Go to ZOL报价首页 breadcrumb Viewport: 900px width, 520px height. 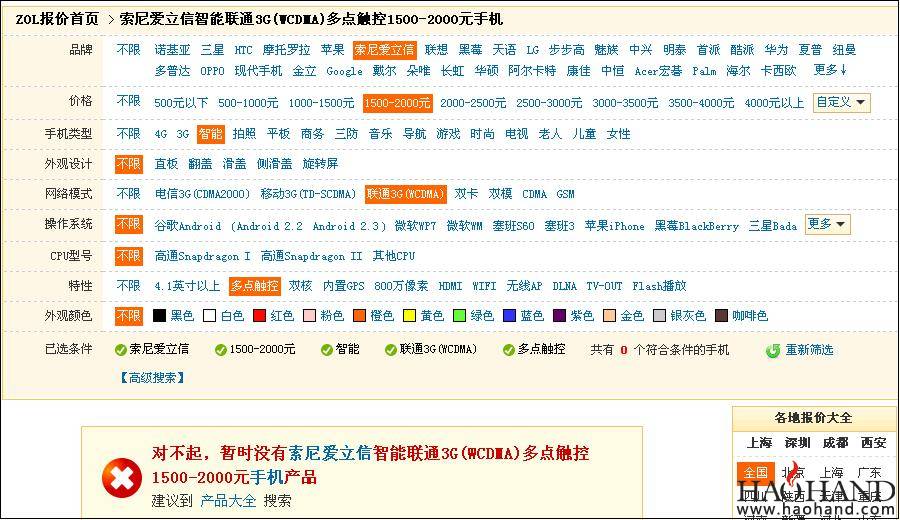(x=57, y=20)
